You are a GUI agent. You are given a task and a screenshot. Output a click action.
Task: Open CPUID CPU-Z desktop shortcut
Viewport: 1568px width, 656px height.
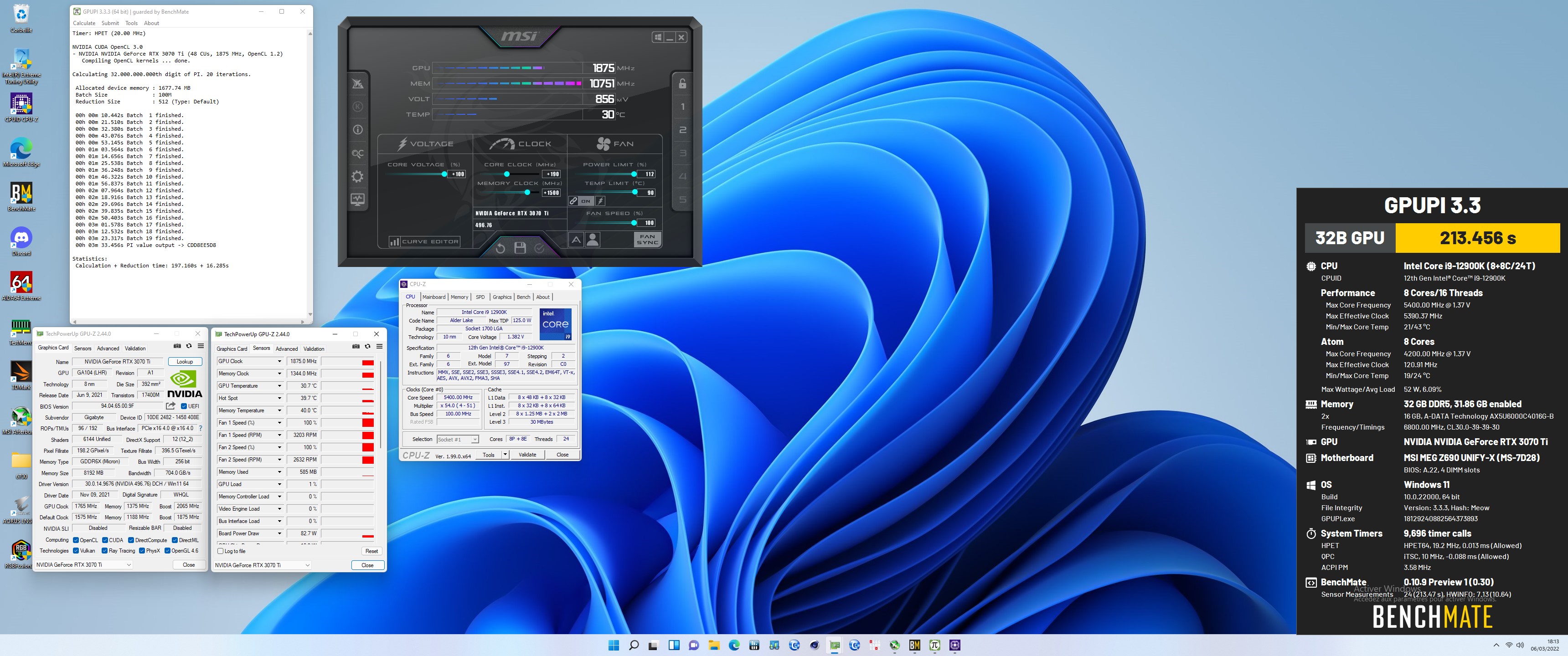pyautogui.click(x=21, y=108)
